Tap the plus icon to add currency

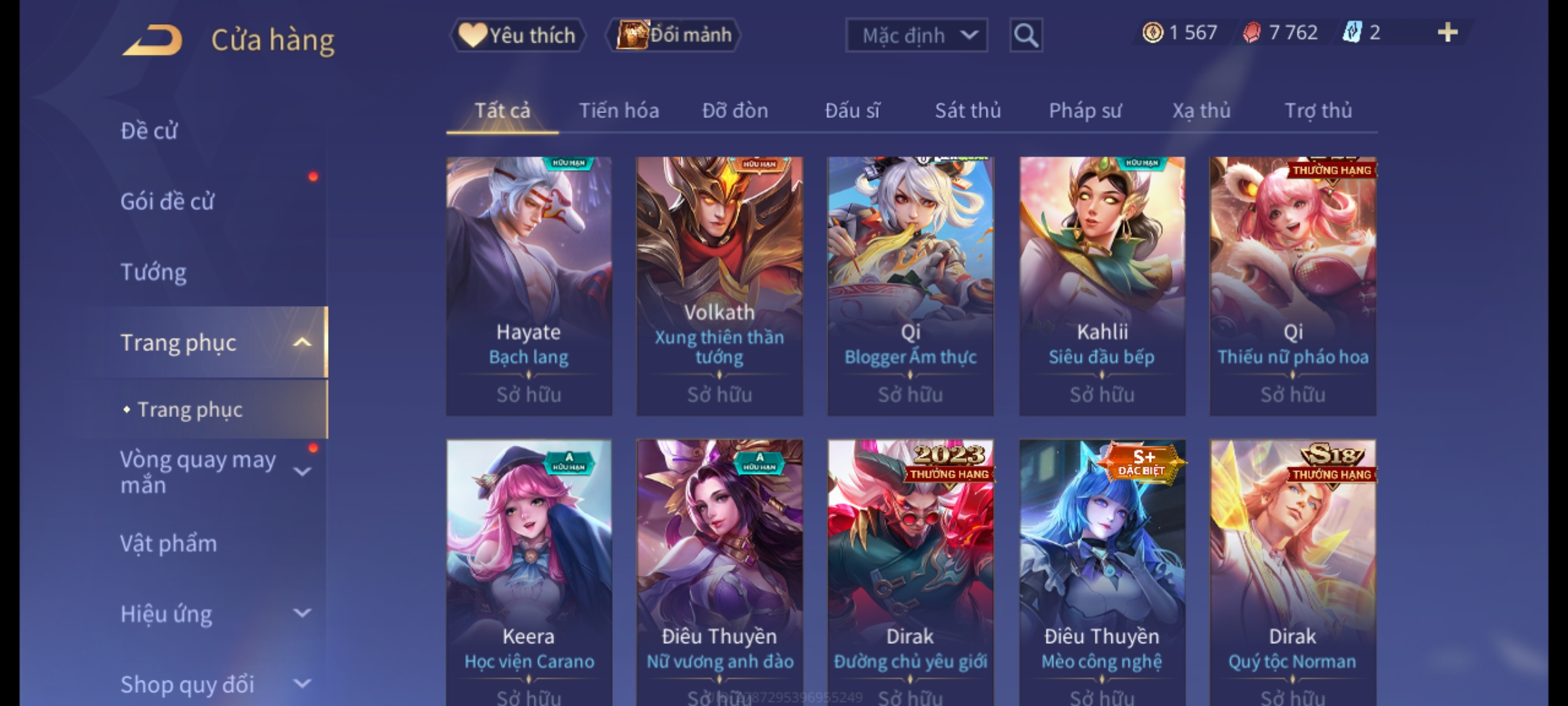(x=1448, y=33)
